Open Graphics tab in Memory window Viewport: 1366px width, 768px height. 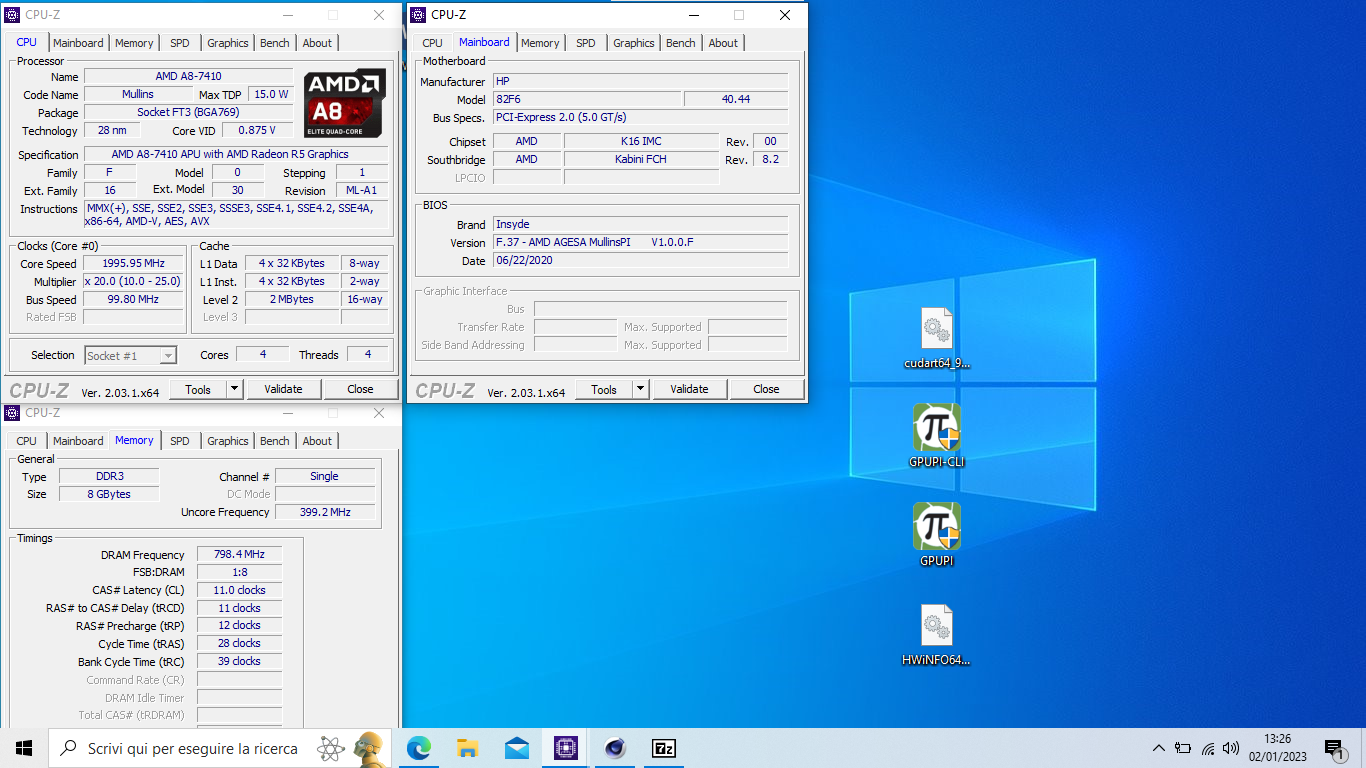point(228,441)
